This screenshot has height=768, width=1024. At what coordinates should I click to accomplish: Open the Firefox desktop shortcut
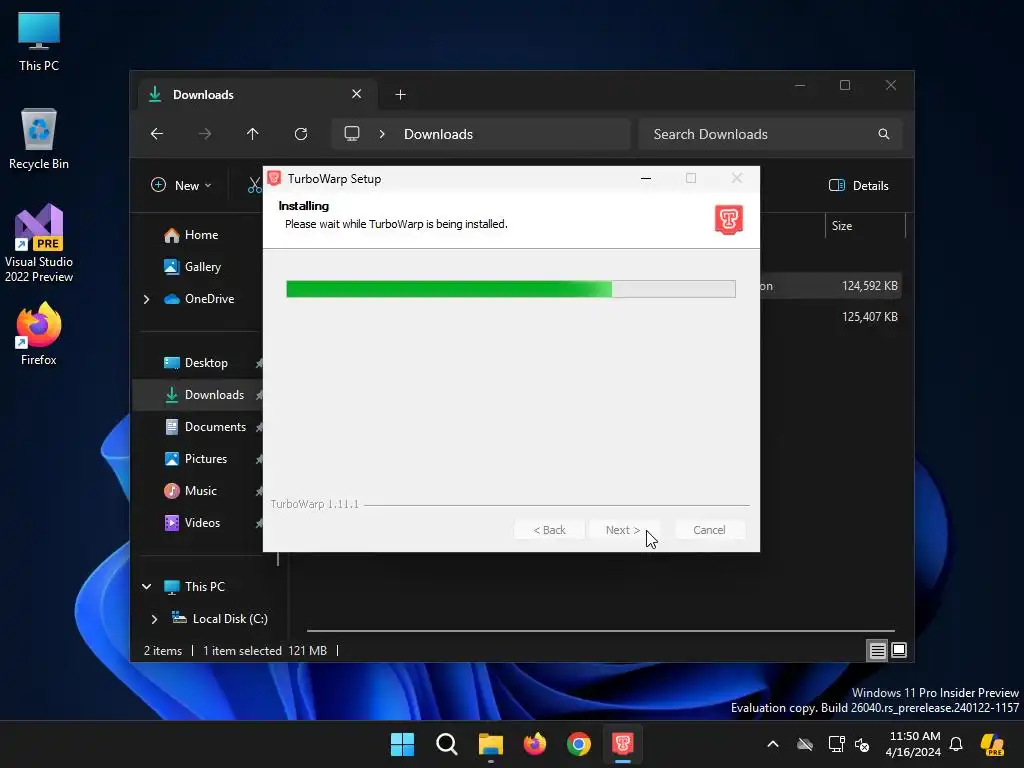(x=39, y=334)
